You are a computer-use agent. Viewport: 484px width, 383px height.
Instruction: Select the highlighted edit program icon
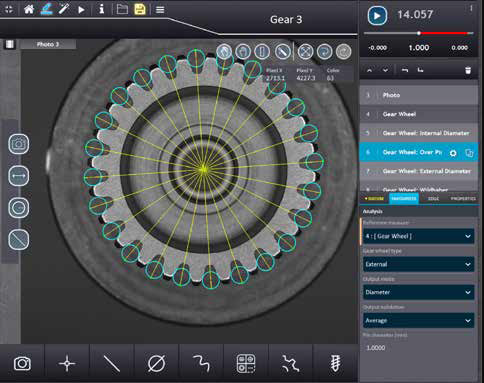click(x=47, y=9)
